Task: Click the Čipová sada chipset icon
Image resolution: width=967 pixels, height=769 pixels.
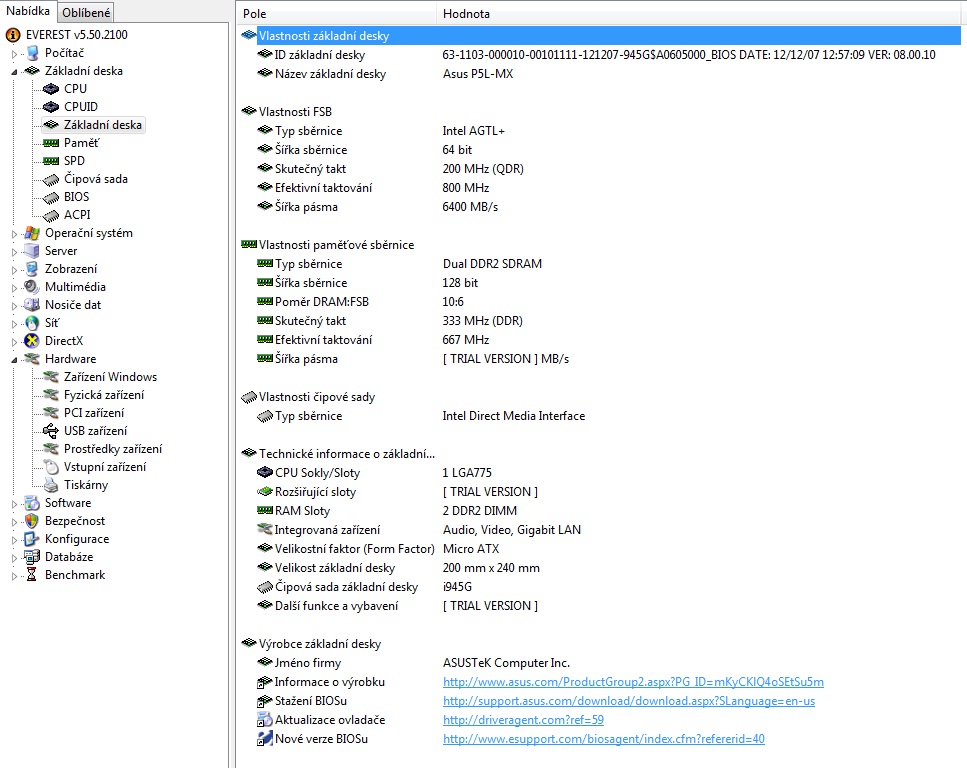Action: (51, 179)
